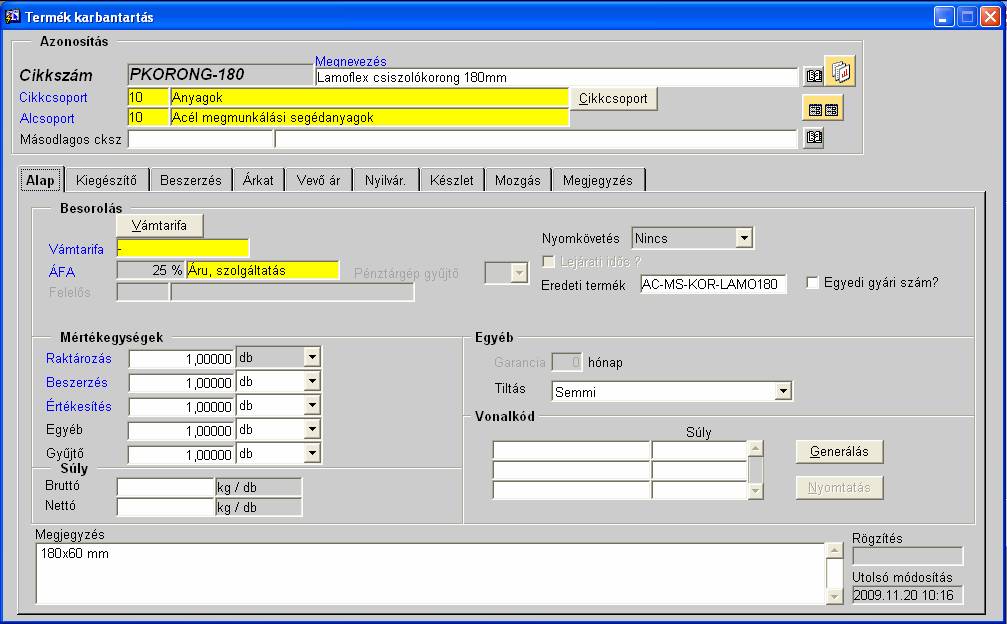Screen dimensions: 1007x624
Task: Open the book lookup icon for Másodlagos cksz
Action: point(814,137)
